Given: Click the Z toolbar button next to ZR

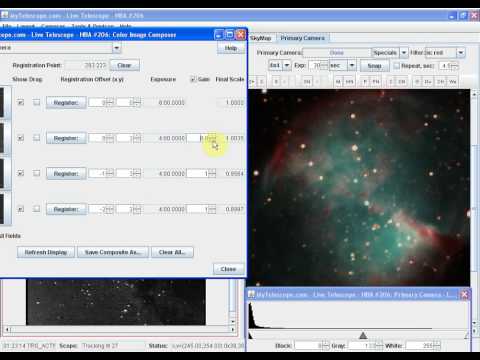Looking at the screenshot, I should click(391, 81).
